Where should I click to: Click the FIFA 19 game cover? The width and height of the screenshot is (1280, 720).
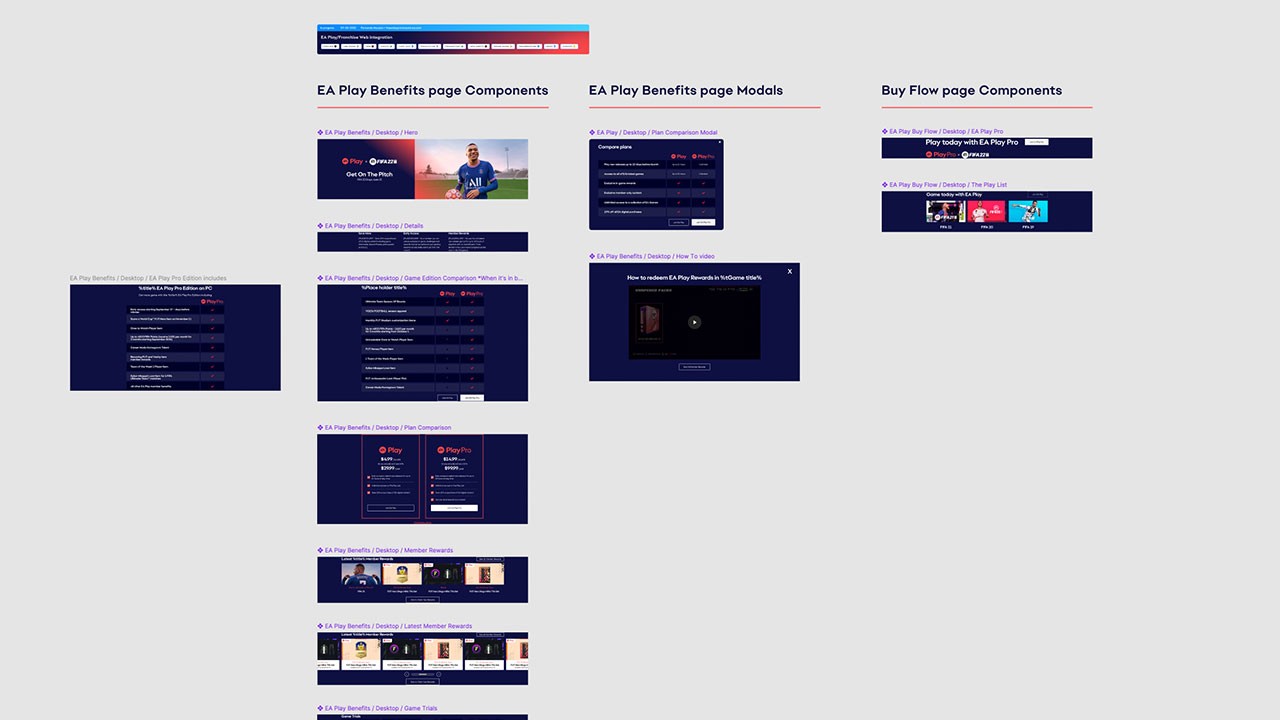pyautogui.click(x=1028, y=211)
